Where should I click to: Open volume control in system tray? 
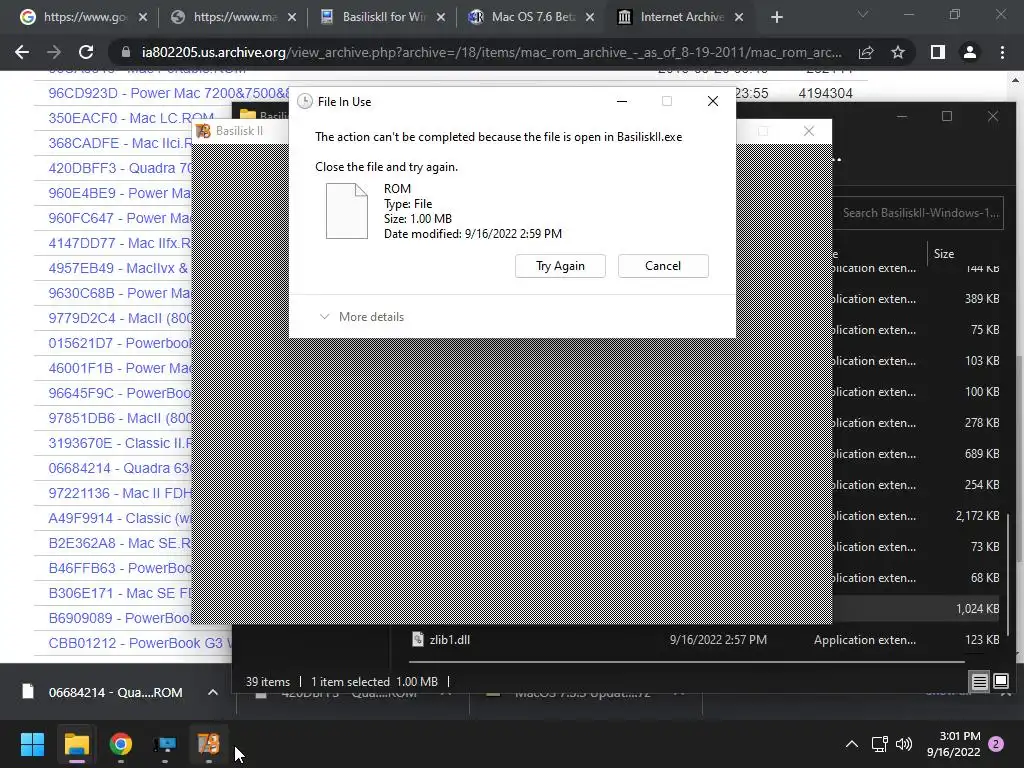click(904, 744)
